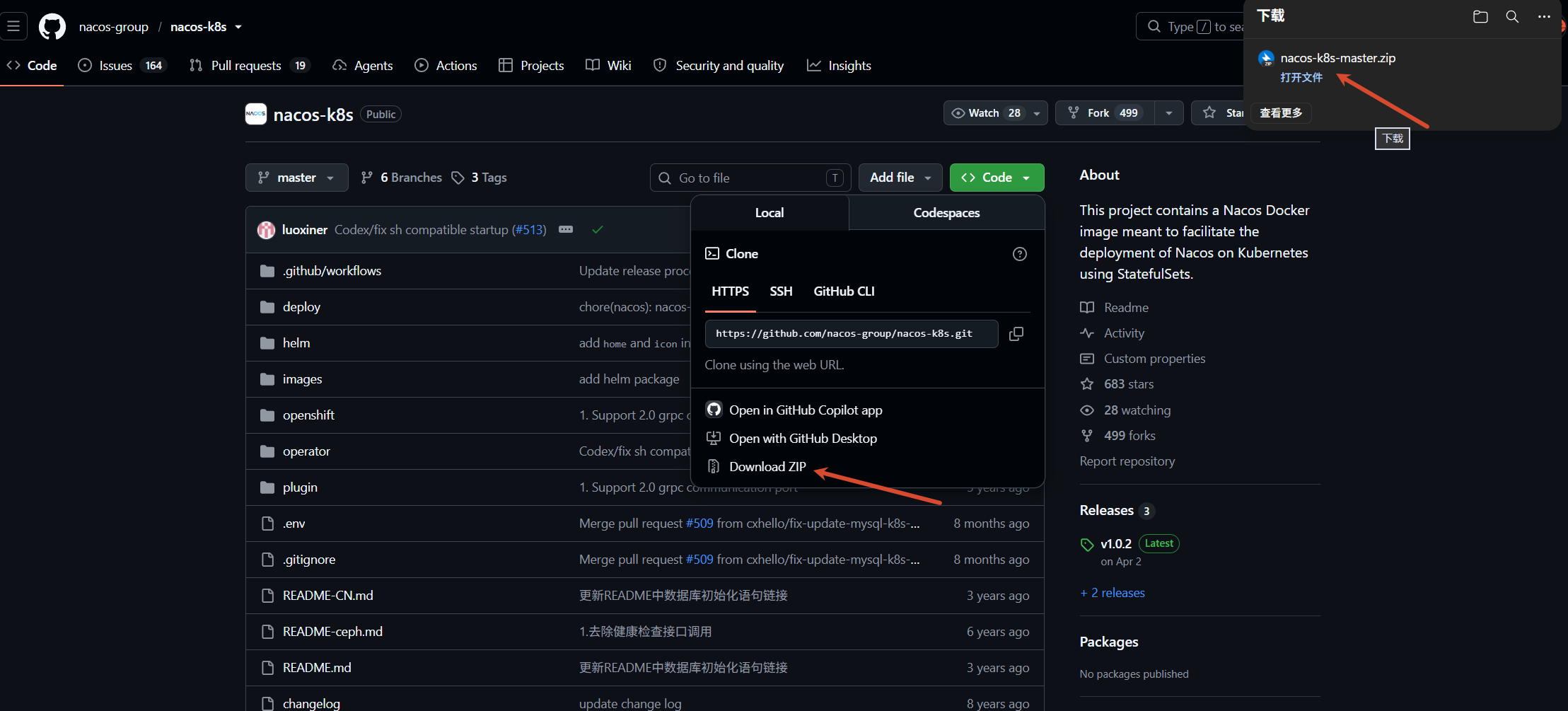Click the 查看更多 button in downloads
The height and width of the screenshot is (711, 1568).
(x=1281, y=113)
